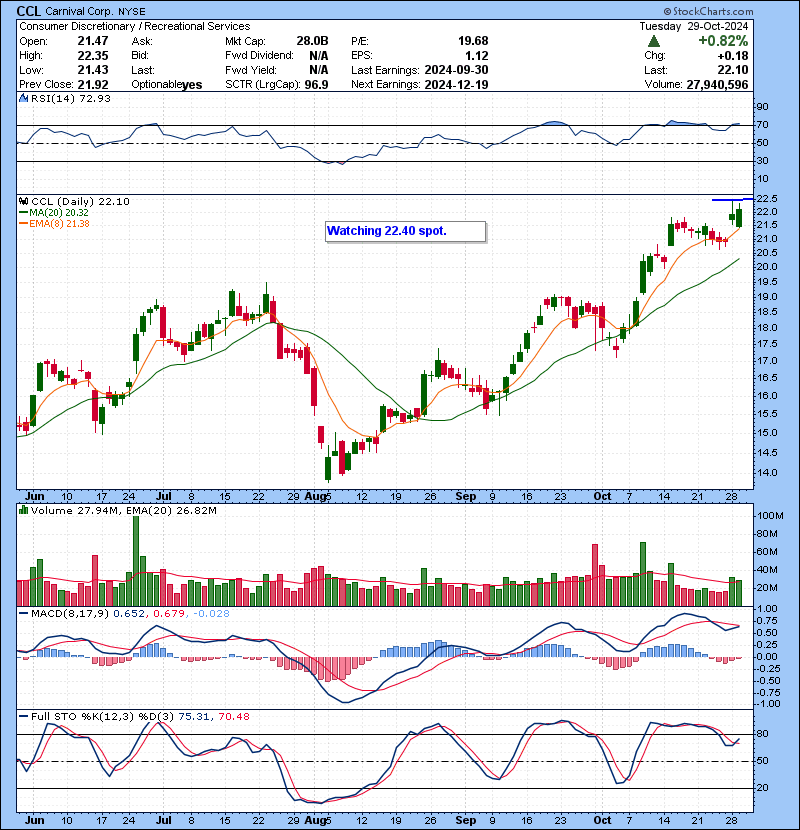The height and width of the screenshot is (830, 800).
Task: Click the Last Earnings date 2024-09-30
Action: tap(456, 70)
